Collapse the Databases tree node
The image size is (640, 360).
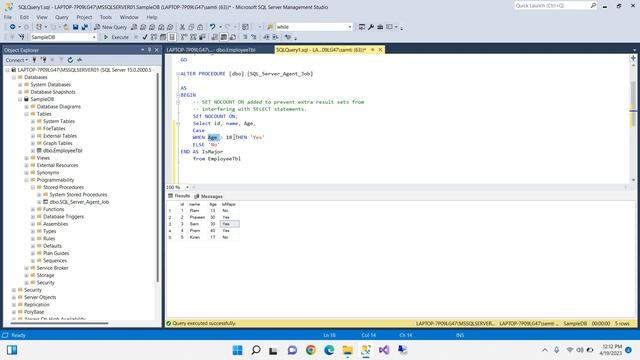14,77
